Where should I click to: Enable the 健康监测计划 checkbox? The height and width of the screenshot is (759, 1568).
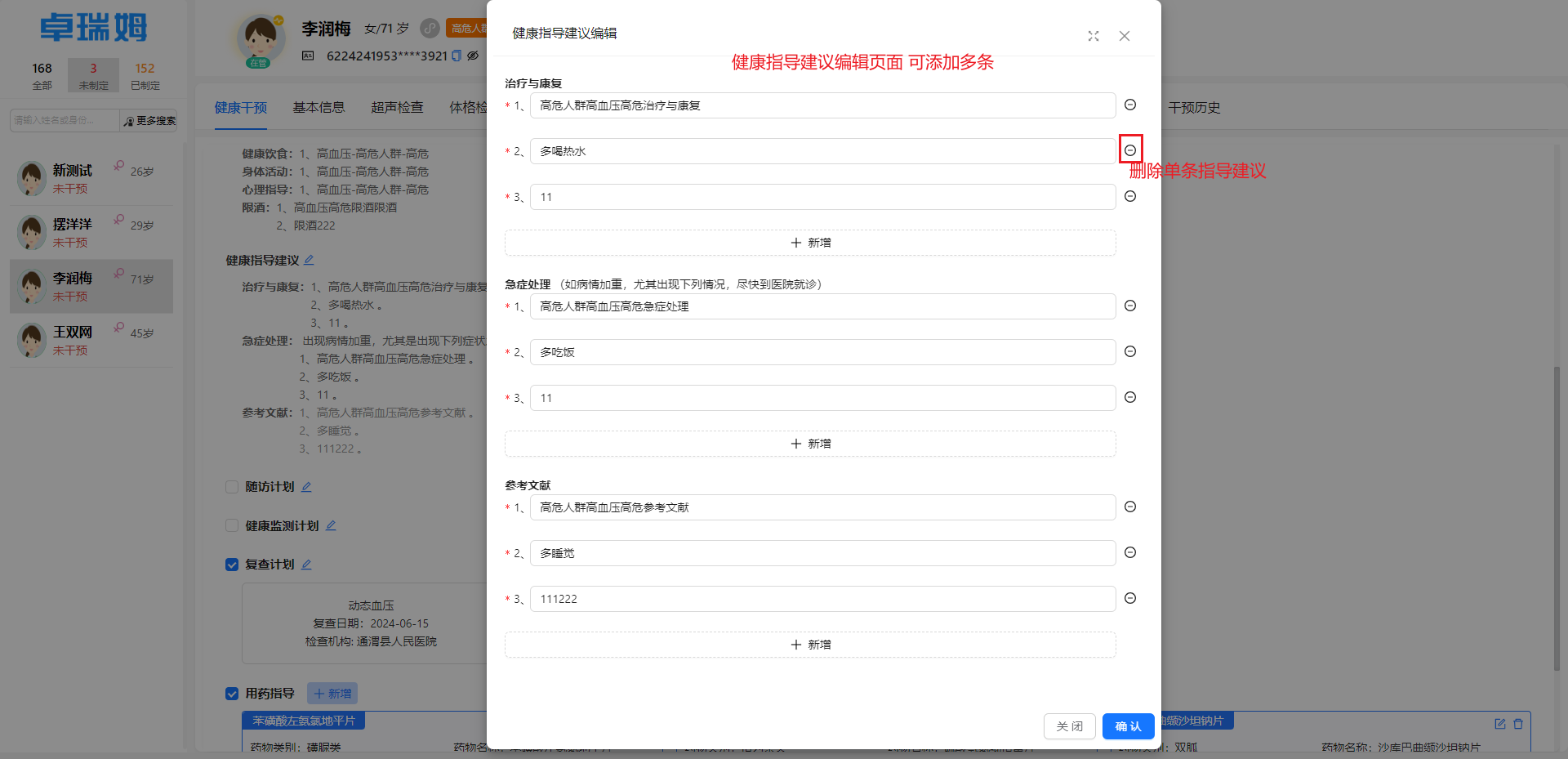(x=232, y=525)
